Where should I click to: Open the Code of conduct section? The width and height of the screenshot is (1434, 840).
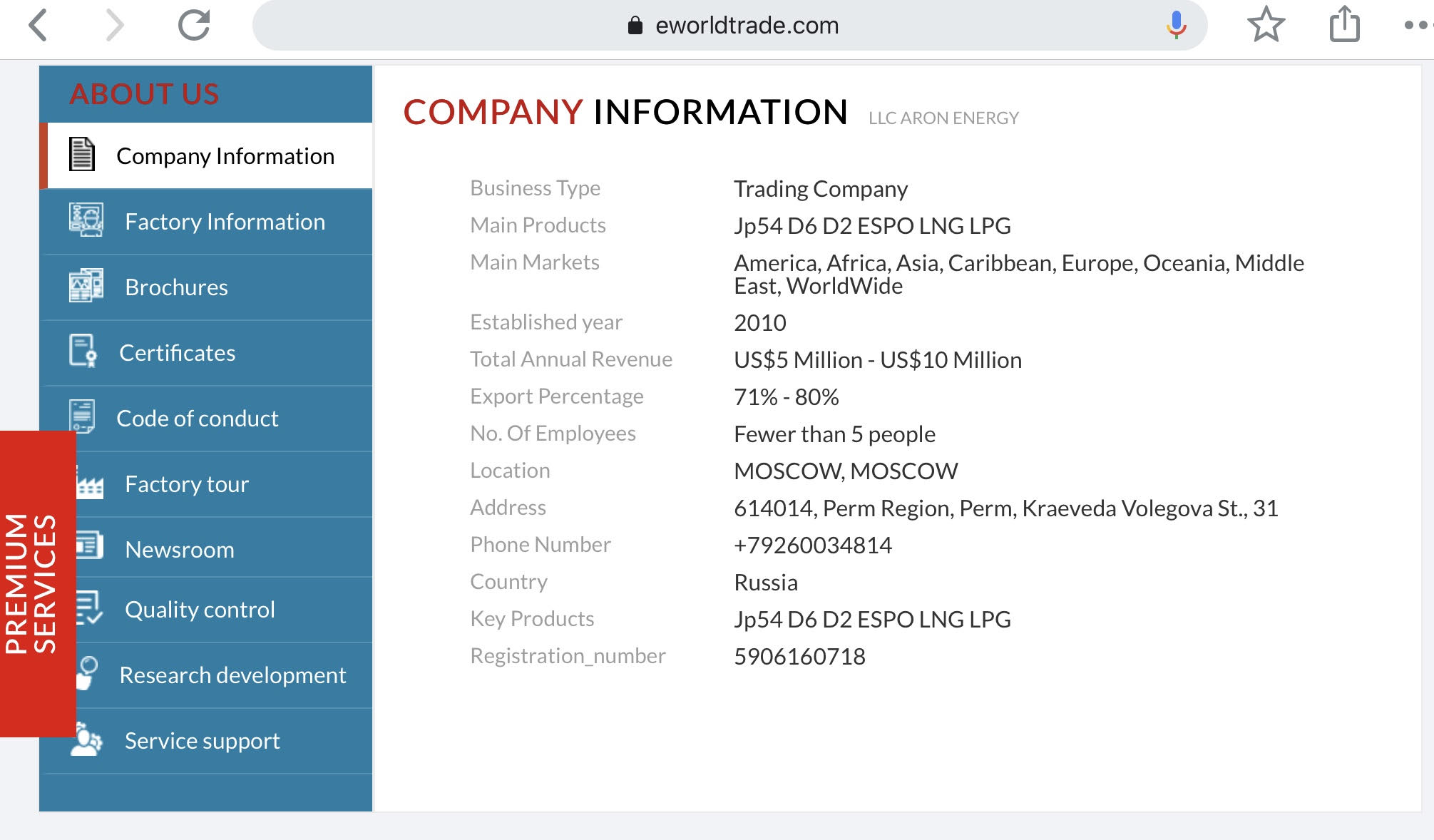pos(198,419)
